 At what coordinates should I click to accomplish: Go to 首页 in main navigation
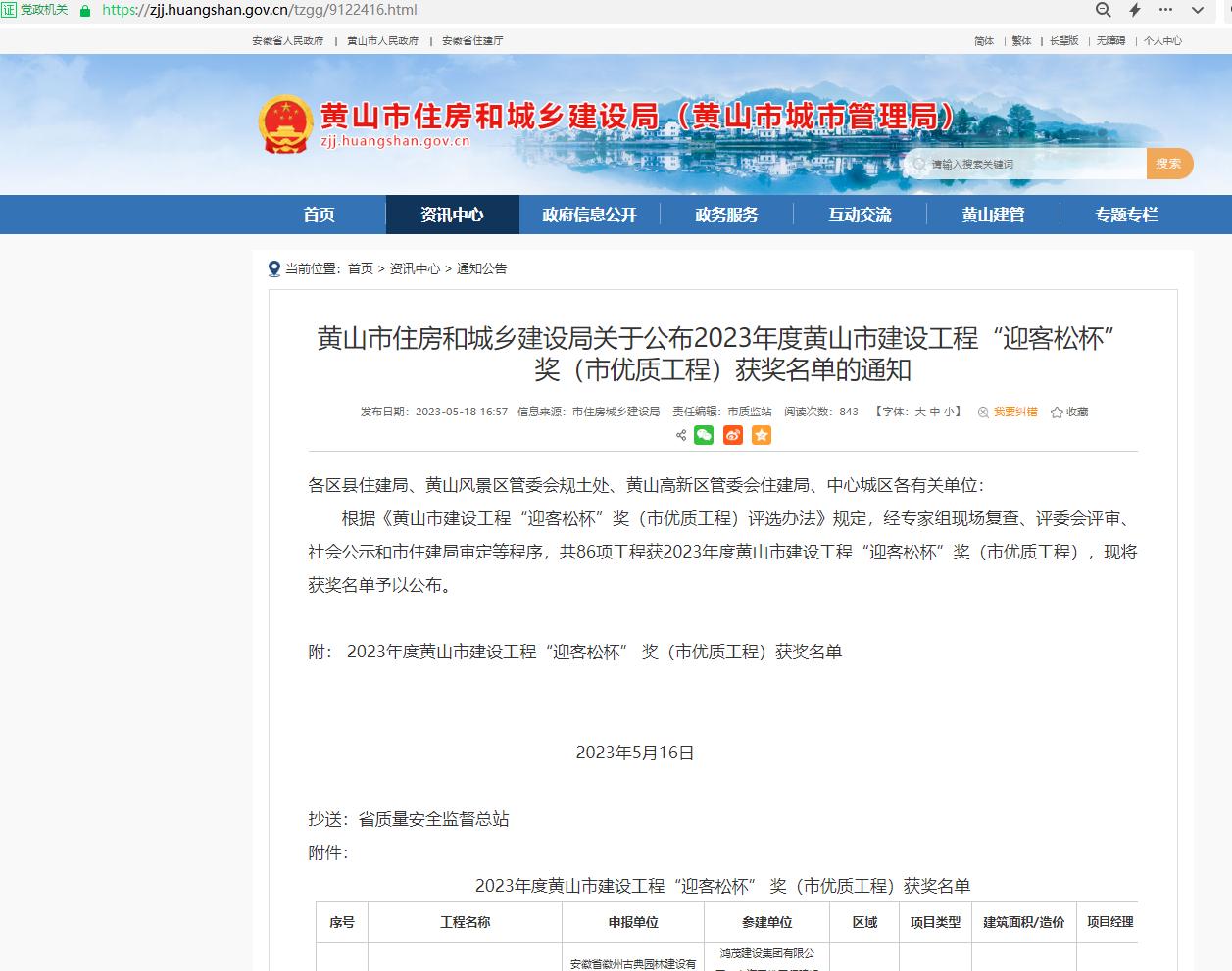point(319,215)
